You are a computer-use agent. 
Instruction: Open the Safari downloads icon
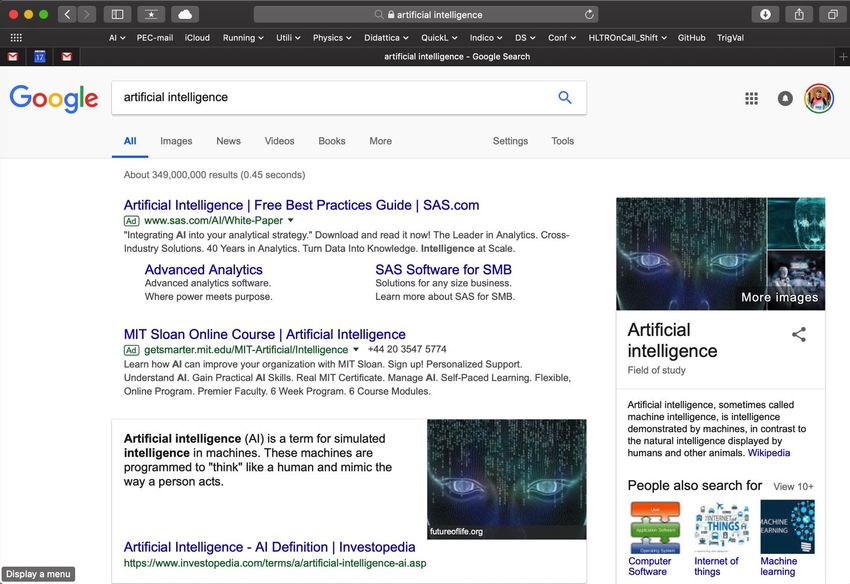click(x=765, y=15)
